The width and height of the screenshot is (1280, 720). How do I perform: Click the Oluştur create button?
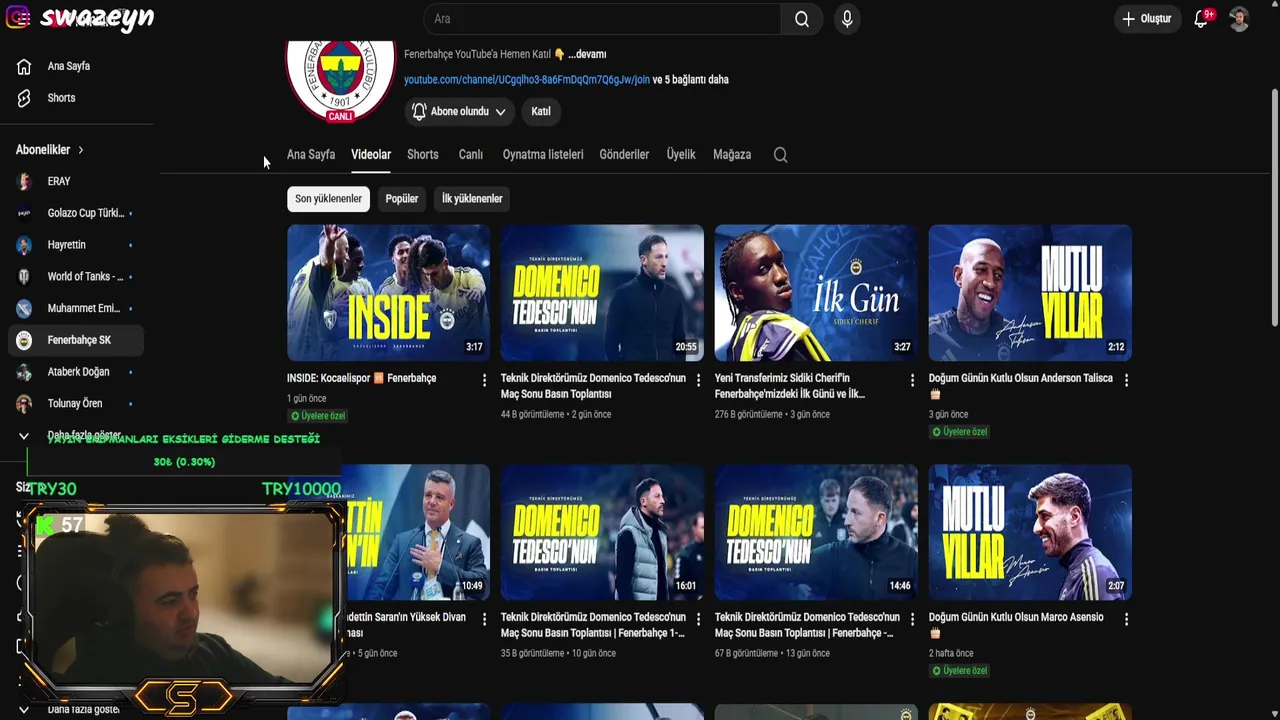[x=1146, y=19]
